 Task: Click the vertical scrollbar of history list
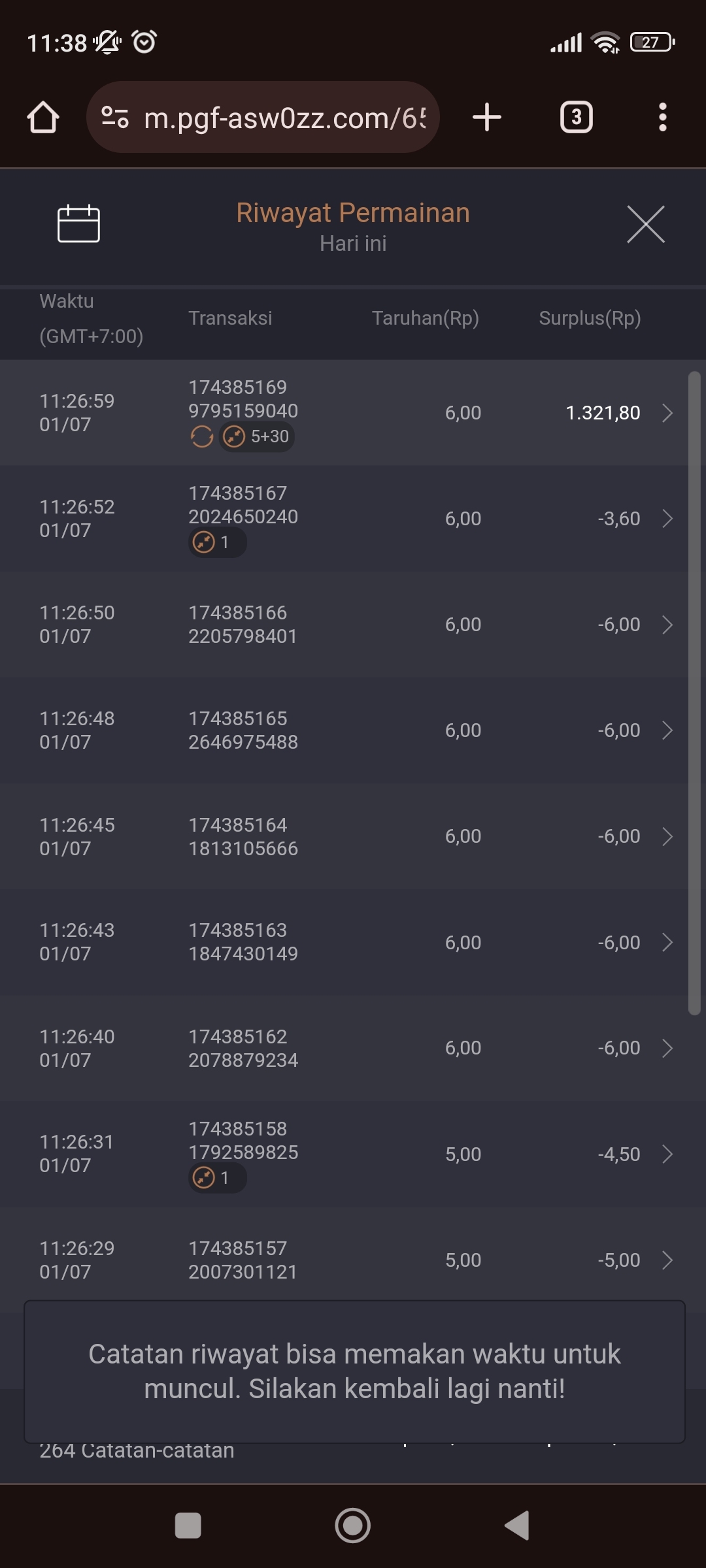click(x=694, y=693)
